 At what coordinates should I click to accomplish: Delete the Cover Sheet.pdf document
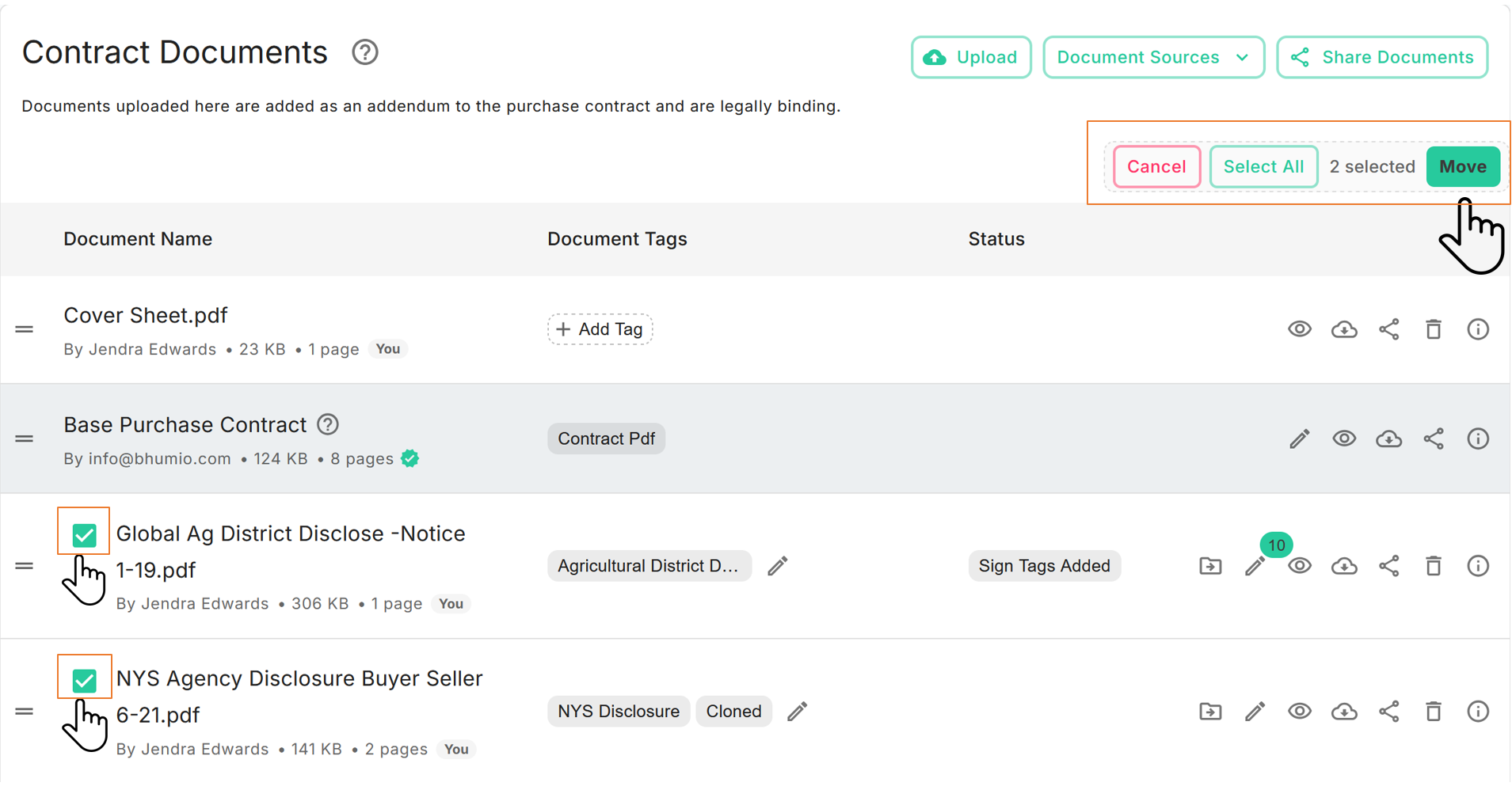click(x=1433, y=329)
